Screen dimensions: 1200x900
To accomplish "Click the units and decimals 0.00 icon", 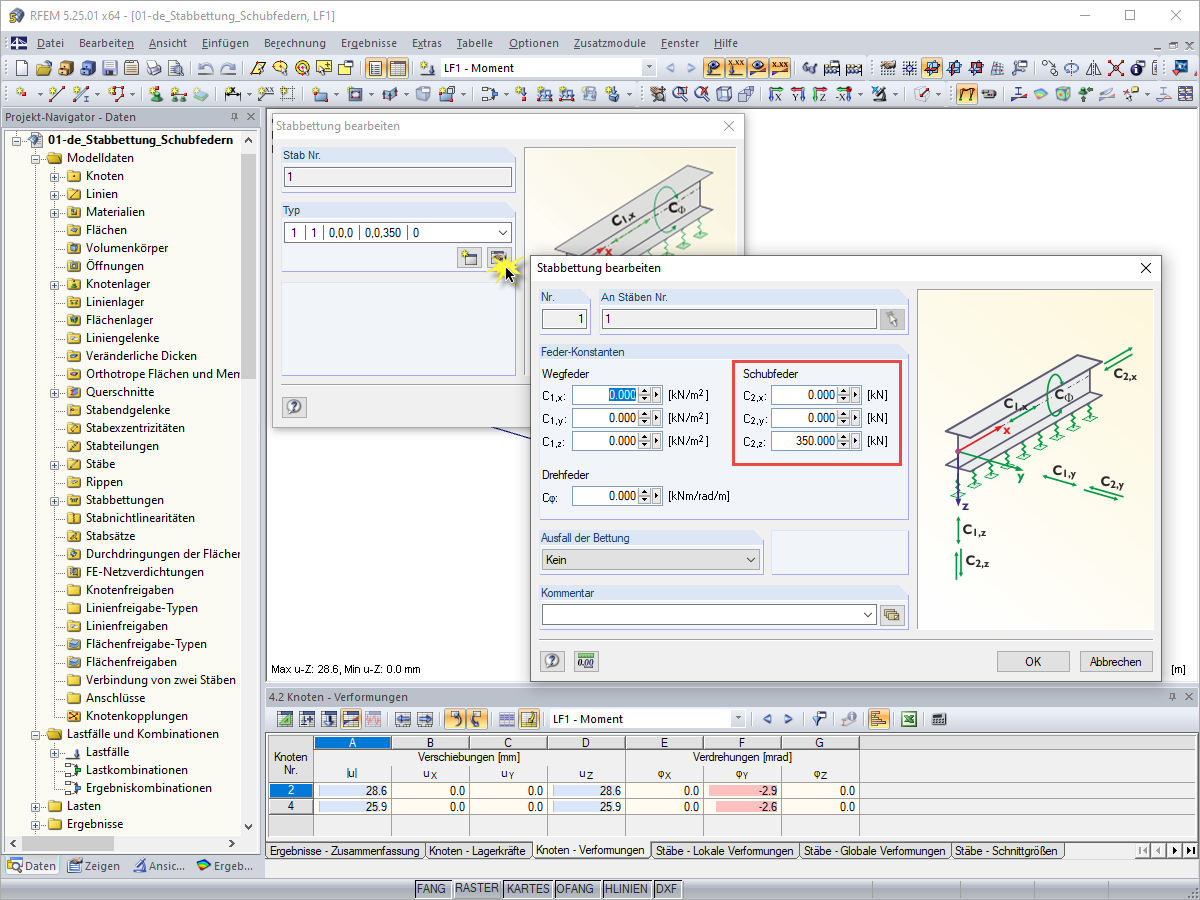I will (x=586, y=661).
